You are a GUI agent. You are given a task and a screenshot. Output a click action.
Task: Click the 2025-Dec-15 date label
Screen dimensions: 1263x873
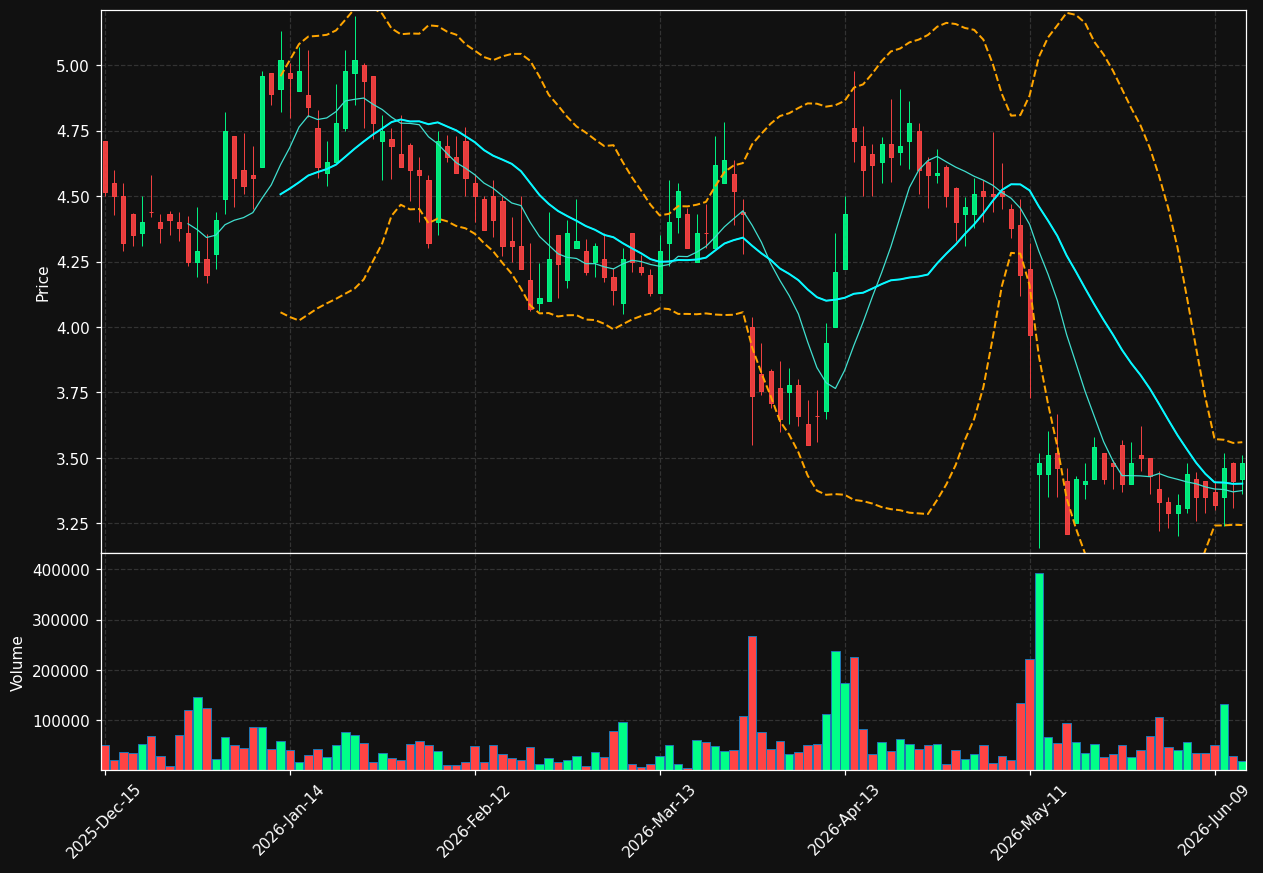pos(103,821)
